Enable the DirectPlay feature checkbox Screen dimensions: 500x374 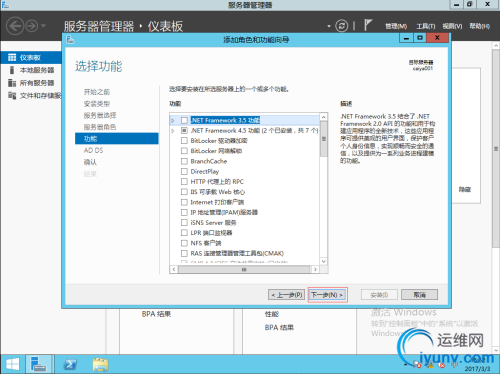[x=184, y=171]
